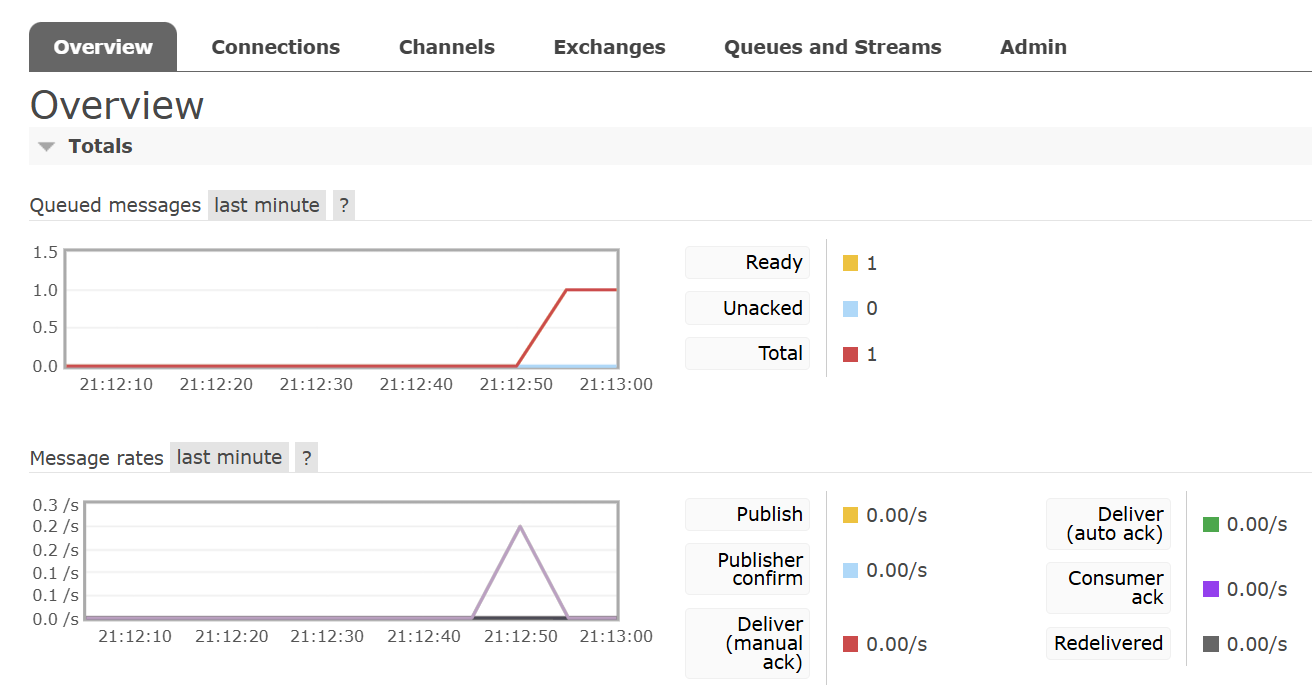Click the purple Consumer ack swatch
1312x693 pixels.
click(1211, 589)
